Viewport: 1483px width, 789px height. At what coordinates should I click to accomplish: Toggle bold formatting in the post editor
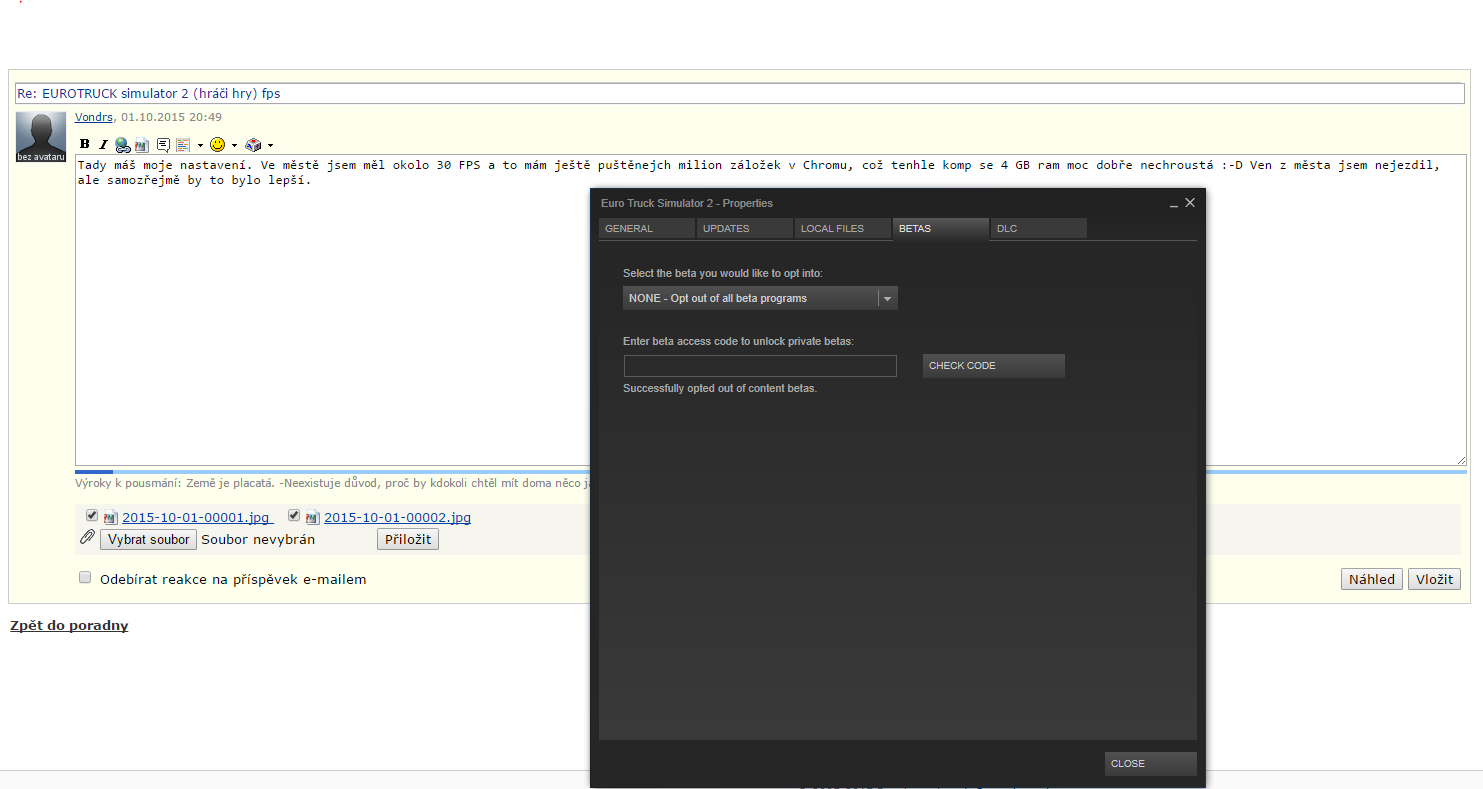click(x=85, y=145)
